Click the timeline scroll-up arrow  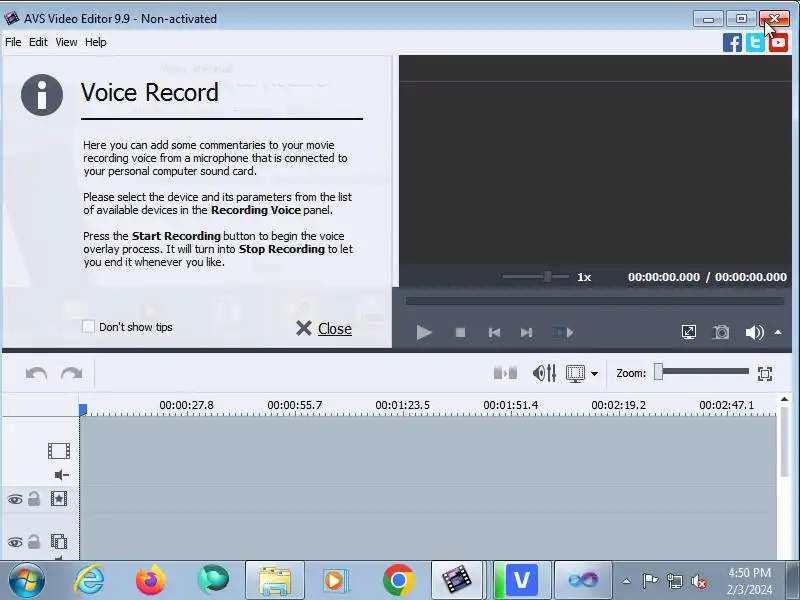(x=784, y=399)
